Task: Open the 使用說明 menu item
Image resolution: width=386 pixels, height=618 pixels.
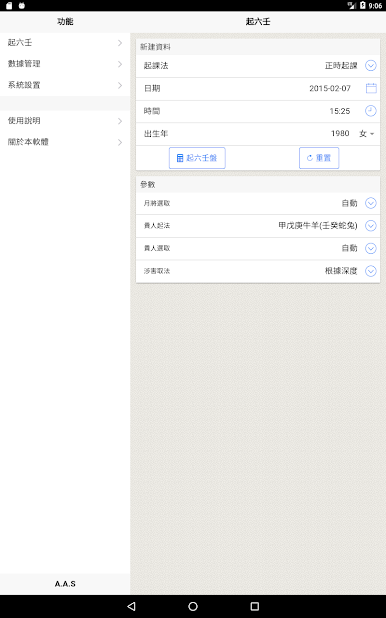Action: coord(65,121)
